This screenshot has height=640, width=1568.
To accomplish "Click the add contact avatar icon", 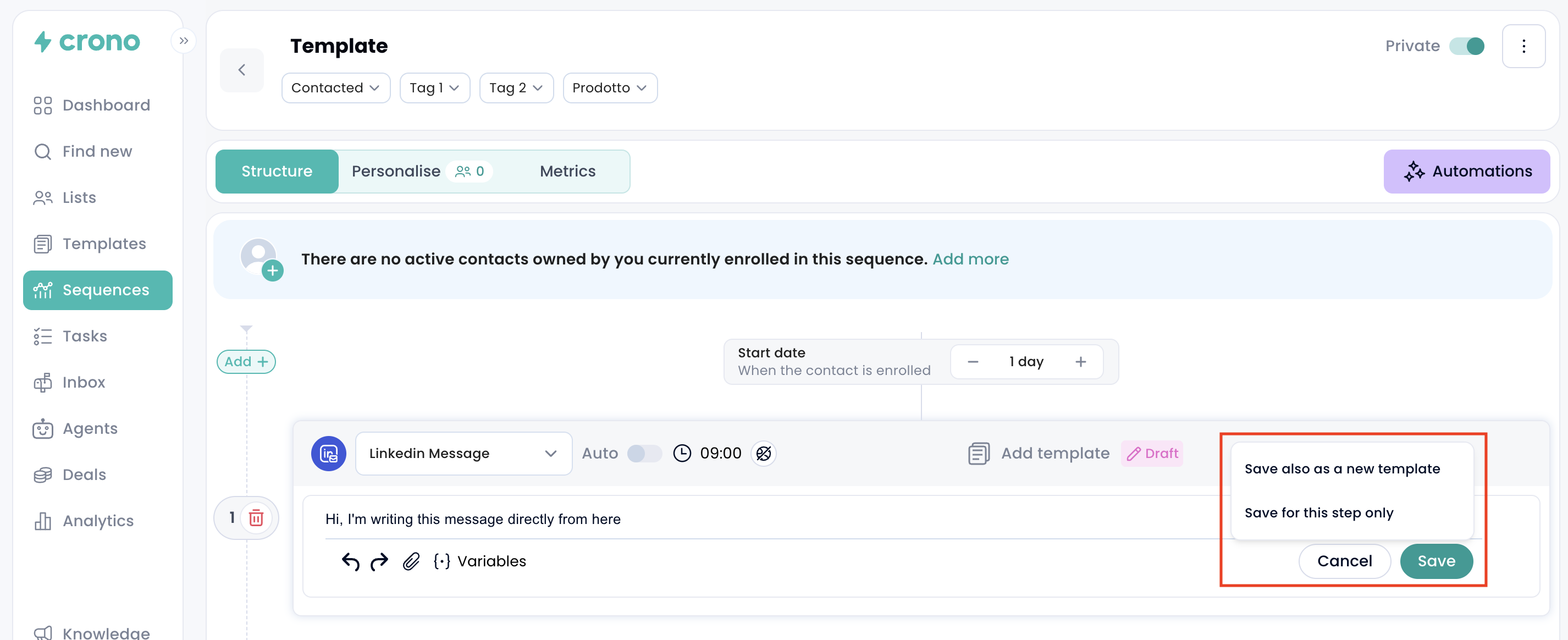I will tap(262, 260).
